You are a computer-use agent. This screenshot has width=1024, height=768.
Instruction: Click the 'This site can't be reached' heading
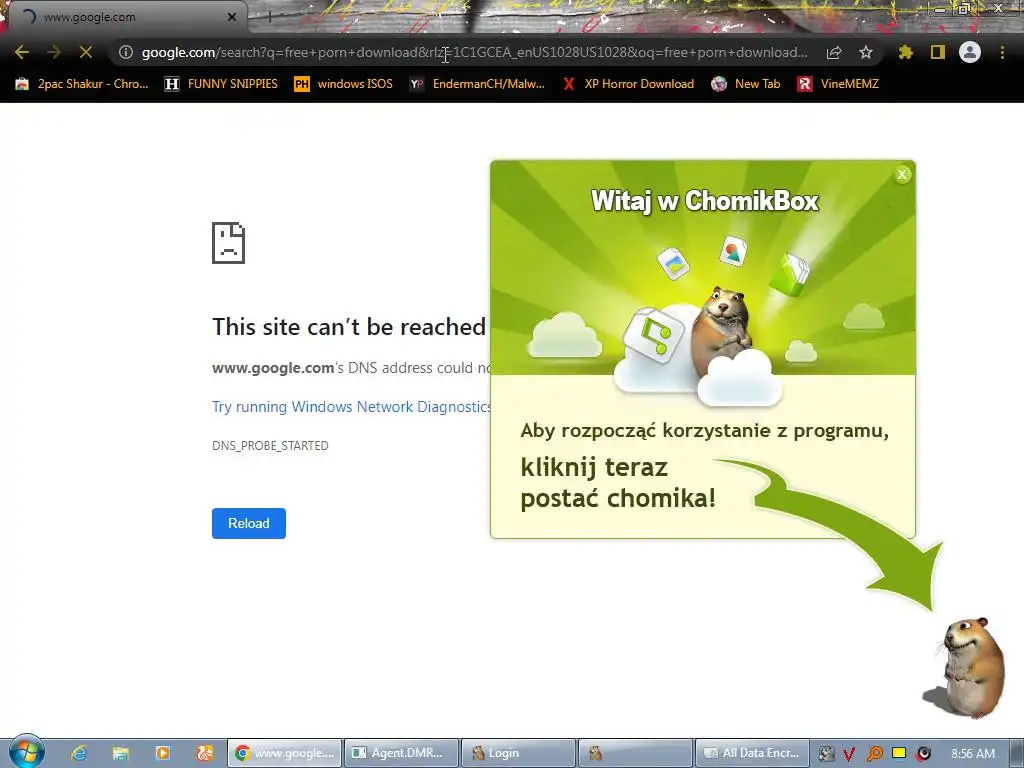[349, 327]
